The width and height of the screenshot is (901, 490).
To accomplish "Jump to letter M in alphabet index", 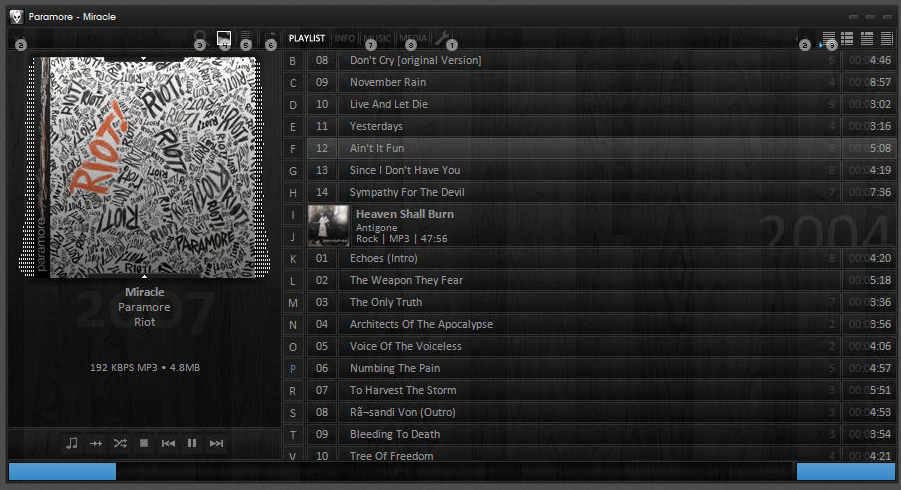I will (292, 303).
